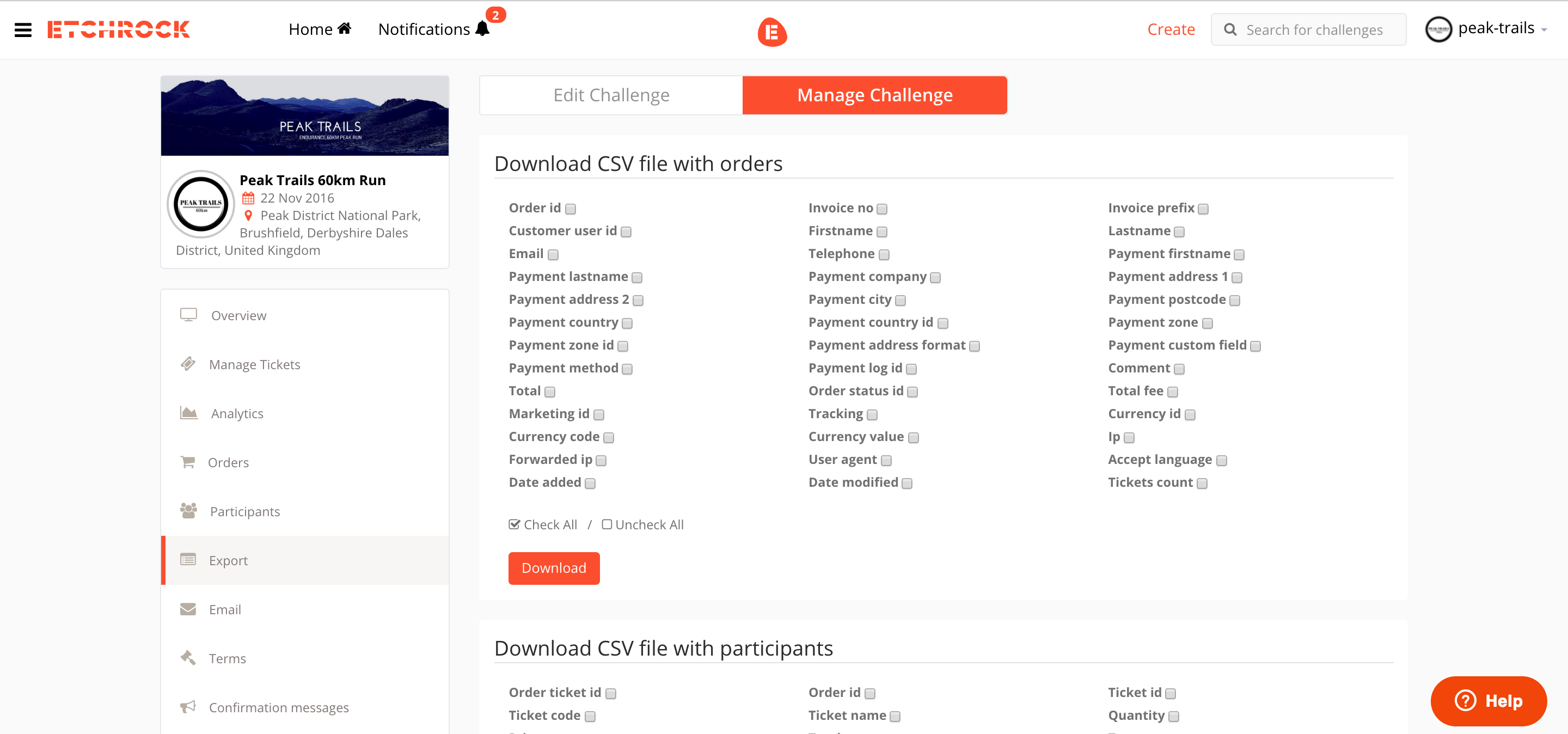Click the Check All link
Screen dimensions: 1568x734
tap(543, 524)
